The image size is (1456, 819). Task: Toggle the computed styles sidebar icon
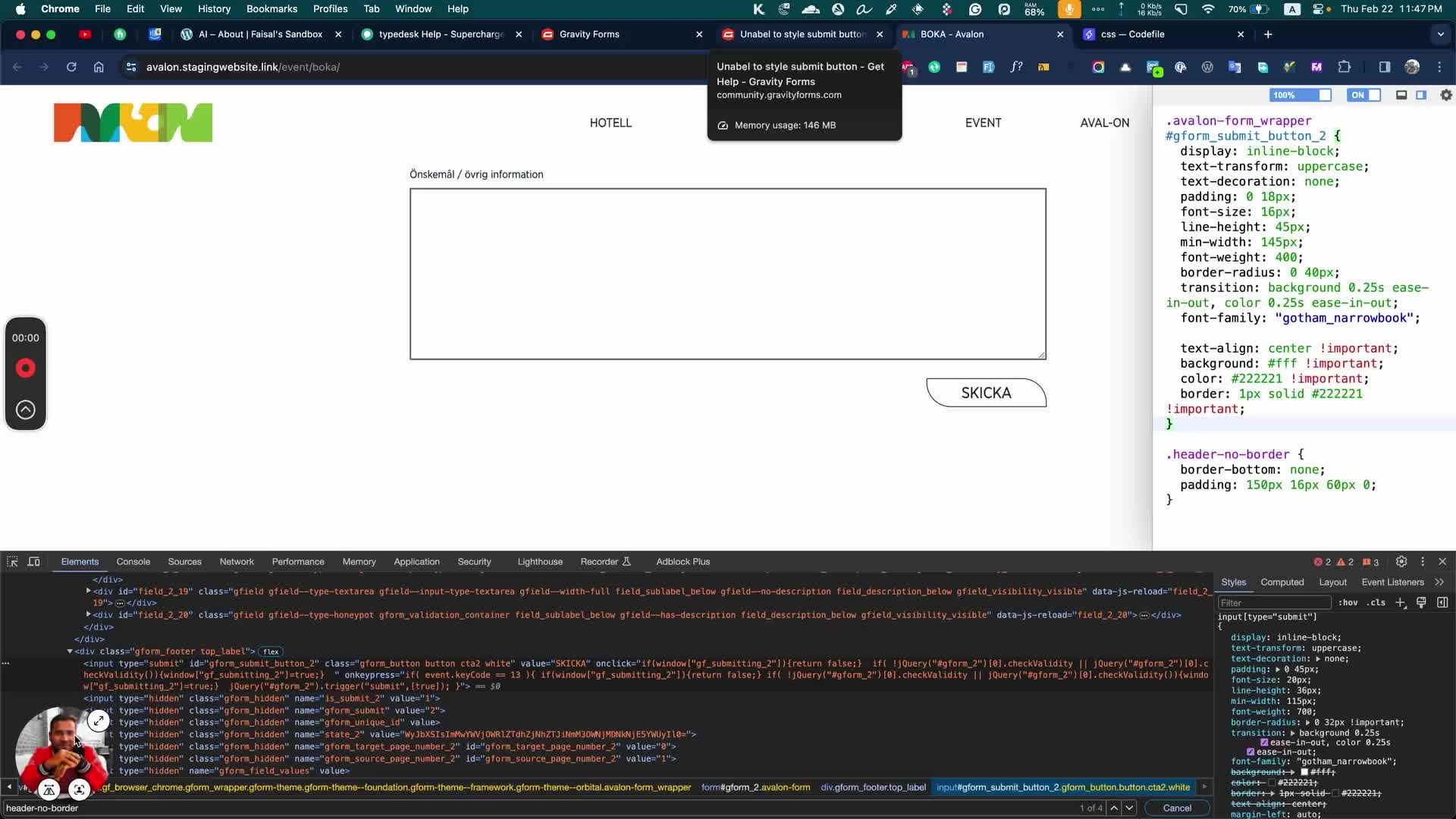click(x=1442, y=603)
